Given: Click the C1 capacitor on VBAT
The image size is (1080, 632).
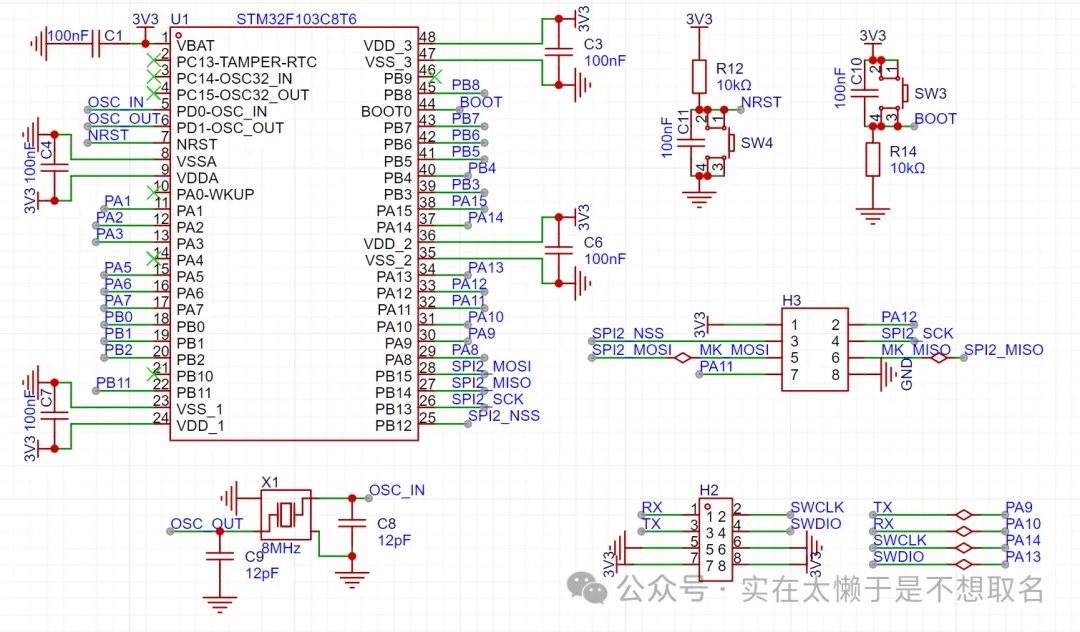Looking at the screenshot, I should 96,44.
